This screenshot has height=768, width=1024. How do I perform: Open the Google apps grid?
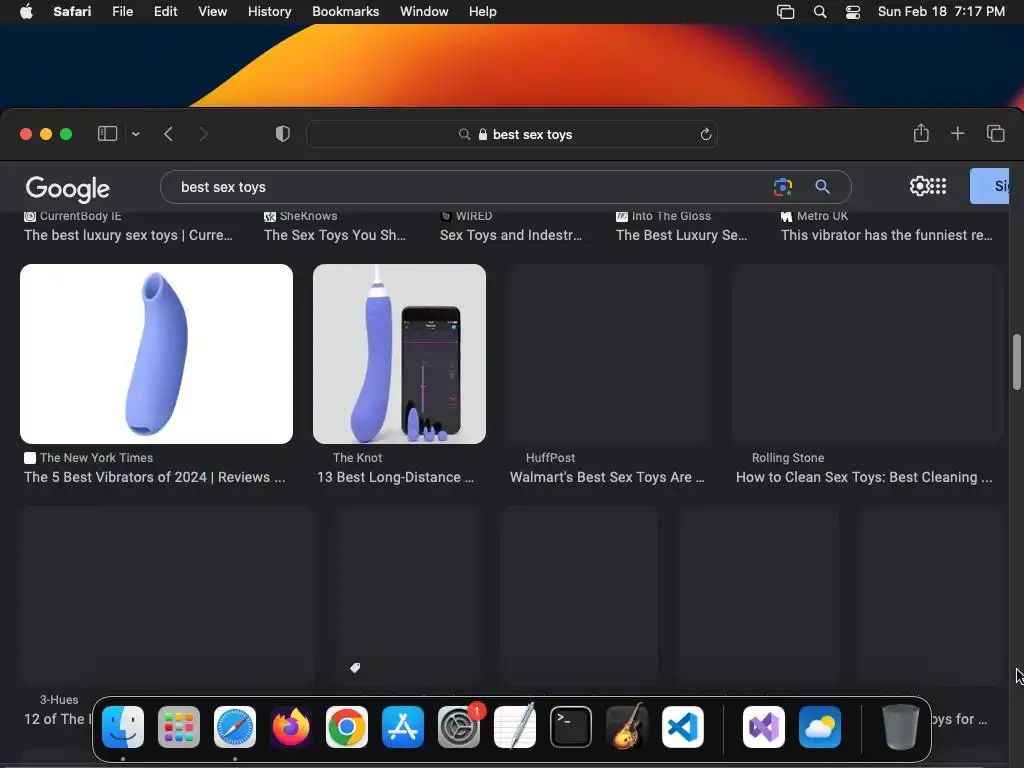pos(938,186)
